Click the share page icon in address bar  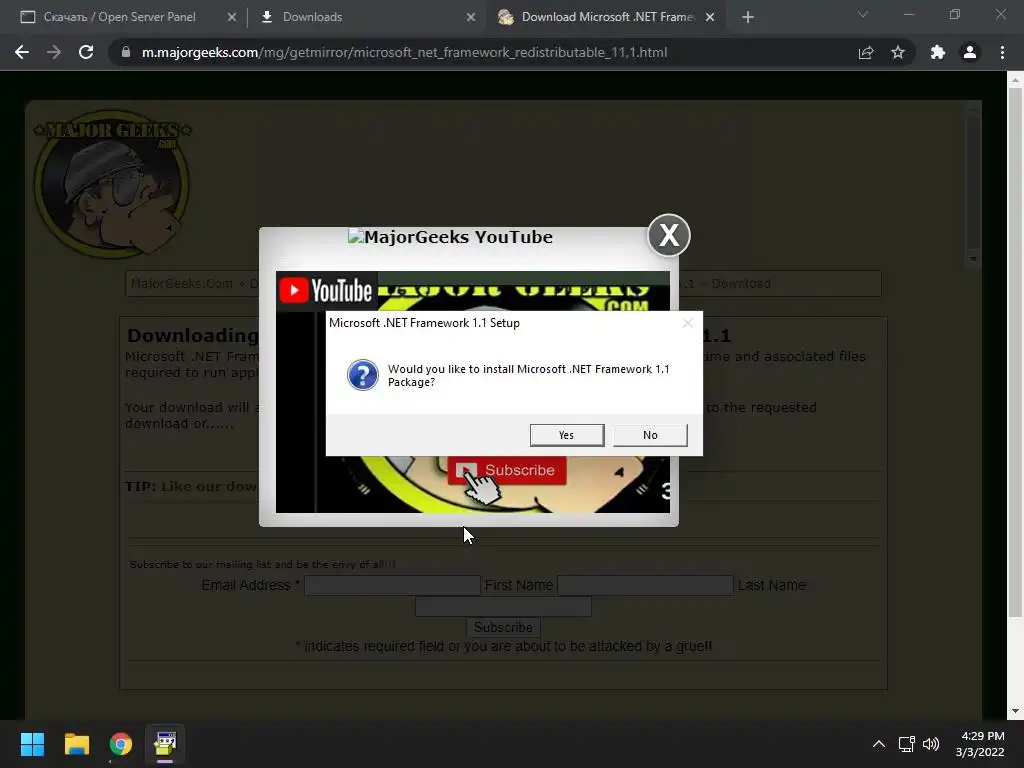866,52
